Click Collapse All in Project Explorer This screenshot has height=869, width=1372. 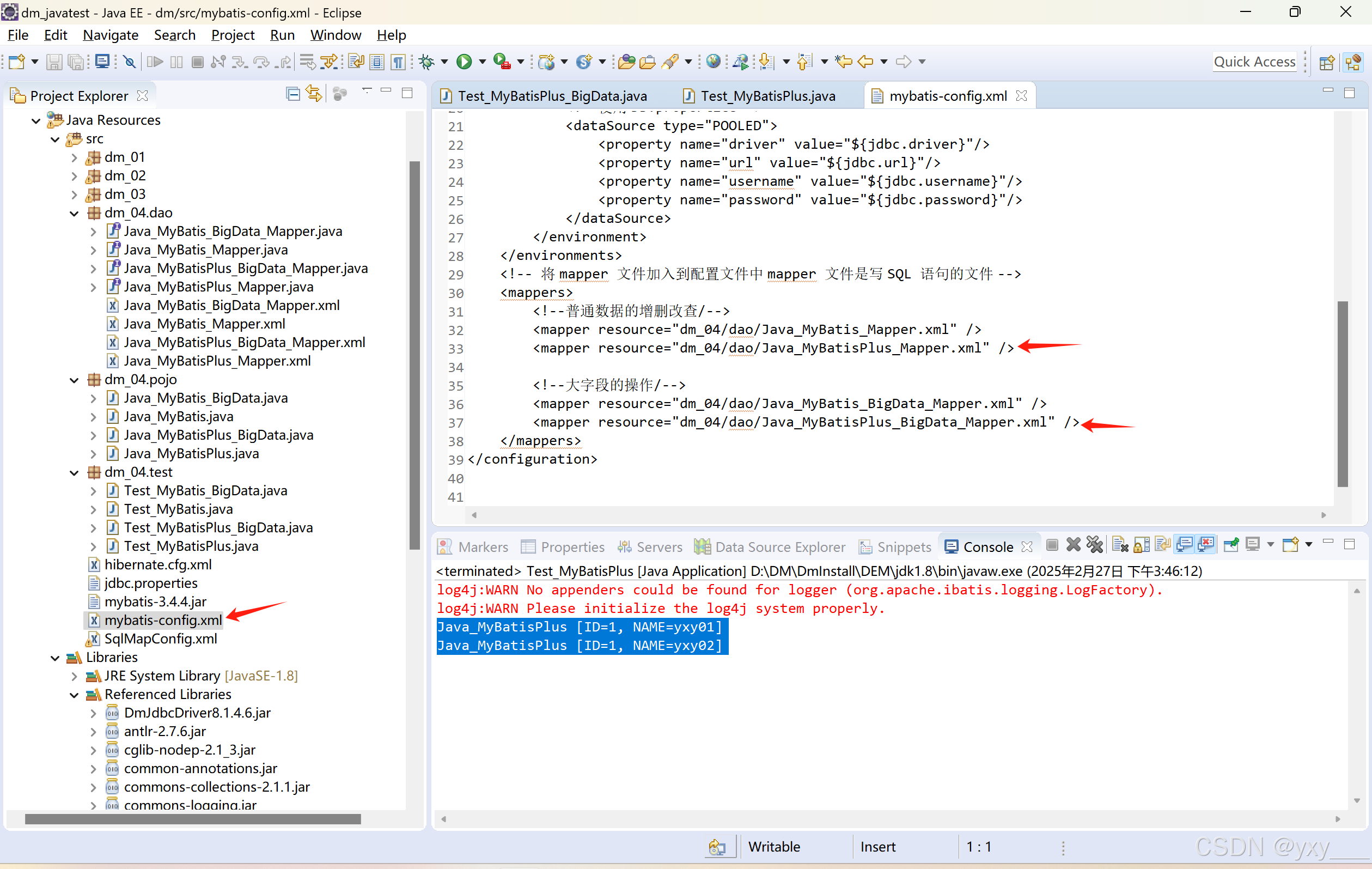tap(293, 94)
